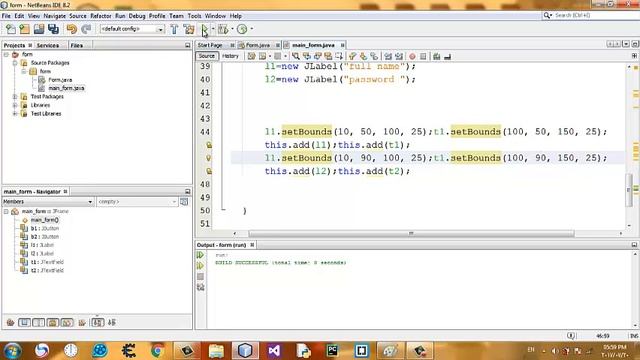Click the Debug Project icon
Viewport: 640px width, 360px height.
[x=223, y=29]
